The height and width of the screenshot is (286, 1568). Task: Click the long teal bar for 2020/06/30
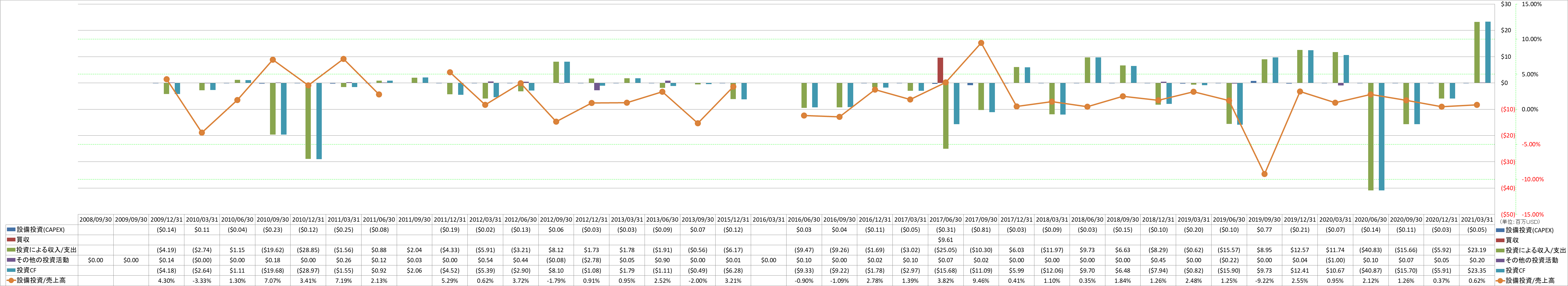tap(1381, 137)
